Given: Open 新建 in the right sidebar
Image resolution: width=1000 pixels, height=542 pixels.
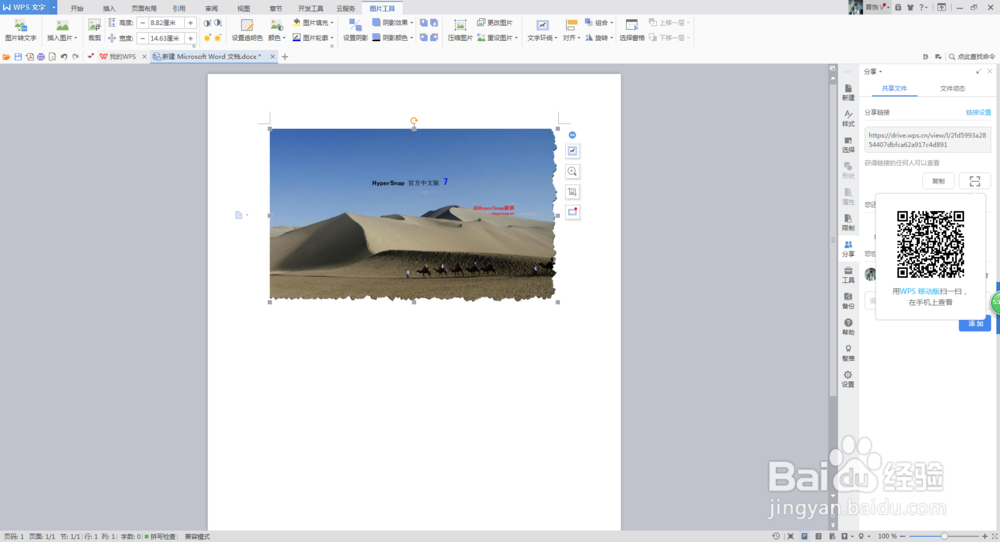Looking at the screenshot, I should pos(848,92).
